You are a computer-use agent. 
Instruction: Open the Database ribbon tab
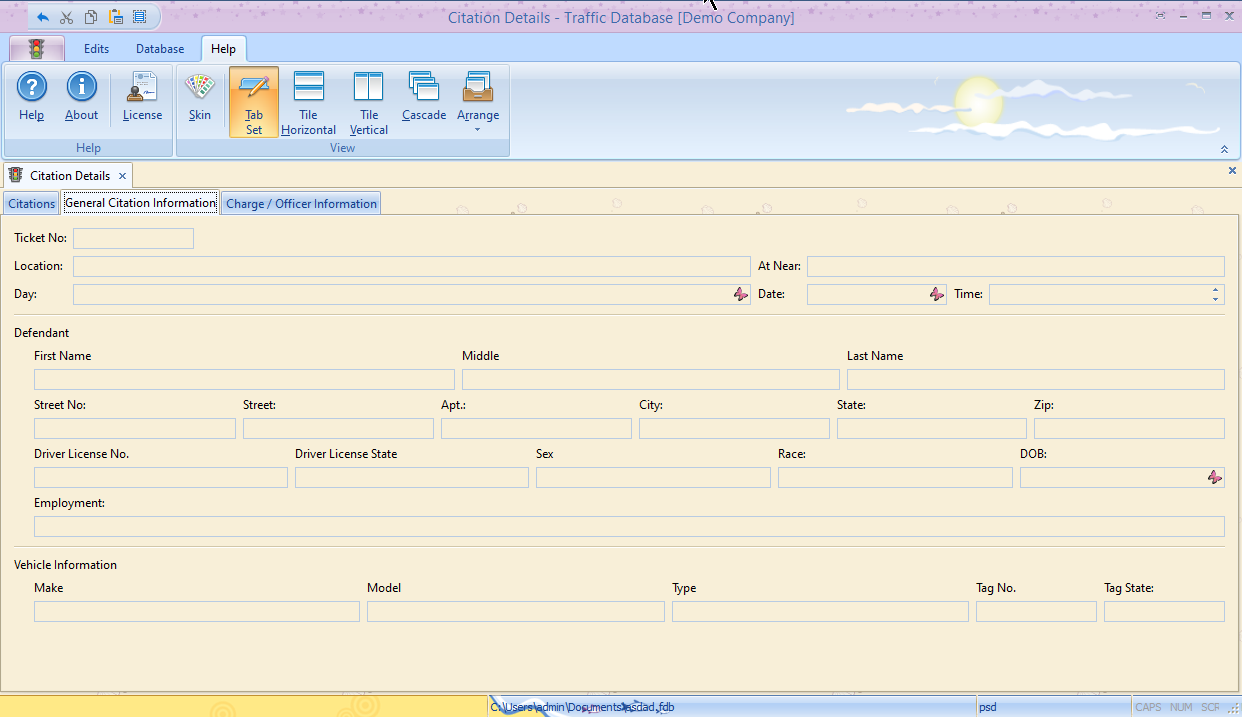point(160,49)
